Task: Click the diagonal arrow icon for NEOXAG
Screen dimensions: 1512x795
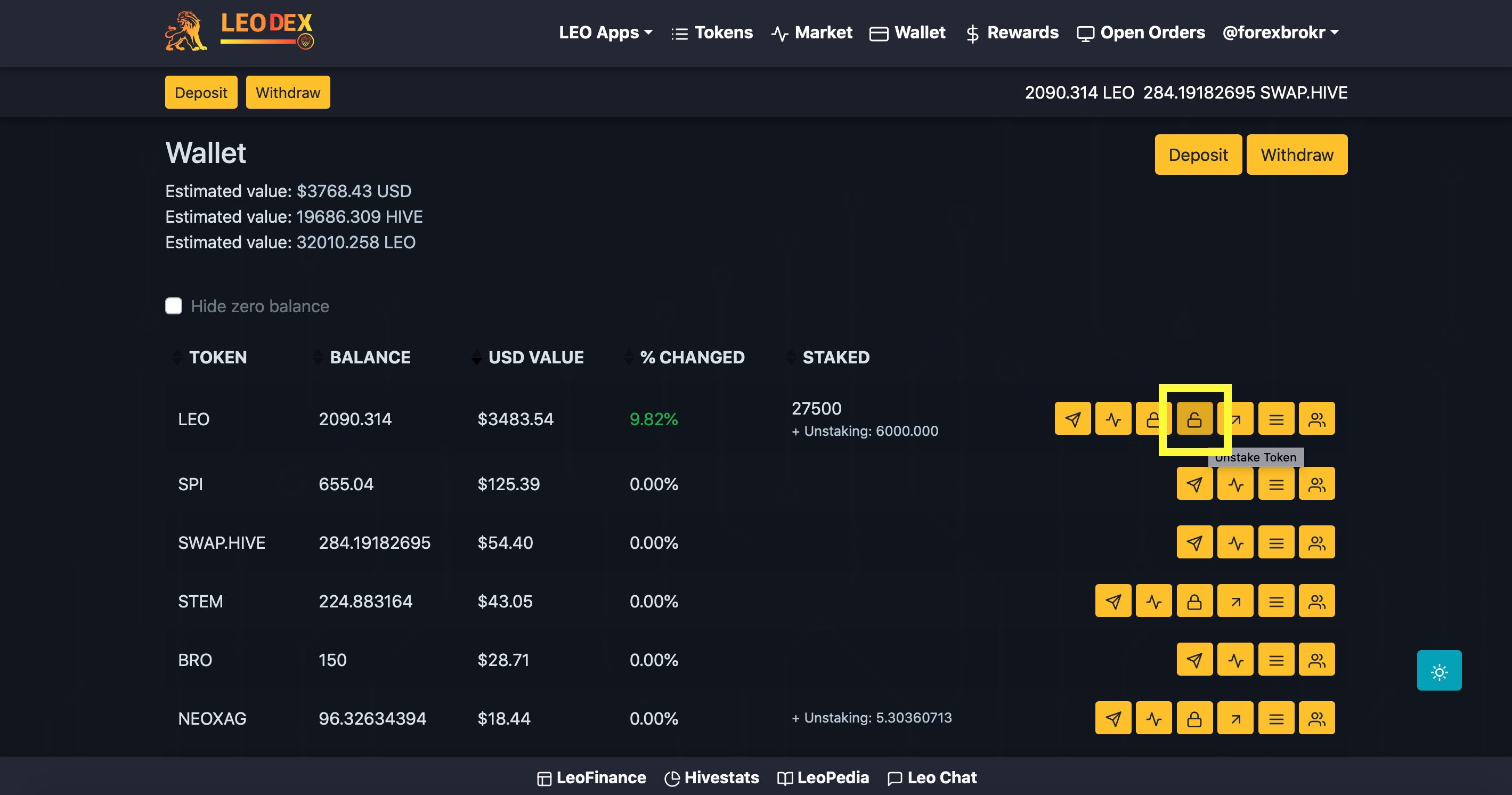Action: coord(1235,719)
